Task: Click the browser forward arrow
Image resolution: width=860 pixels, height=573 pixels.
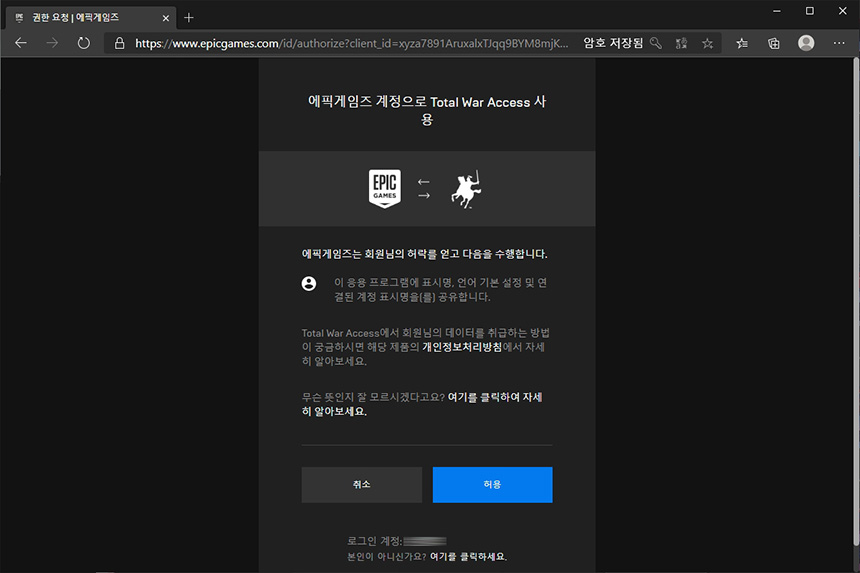Action: click(52, 43)
